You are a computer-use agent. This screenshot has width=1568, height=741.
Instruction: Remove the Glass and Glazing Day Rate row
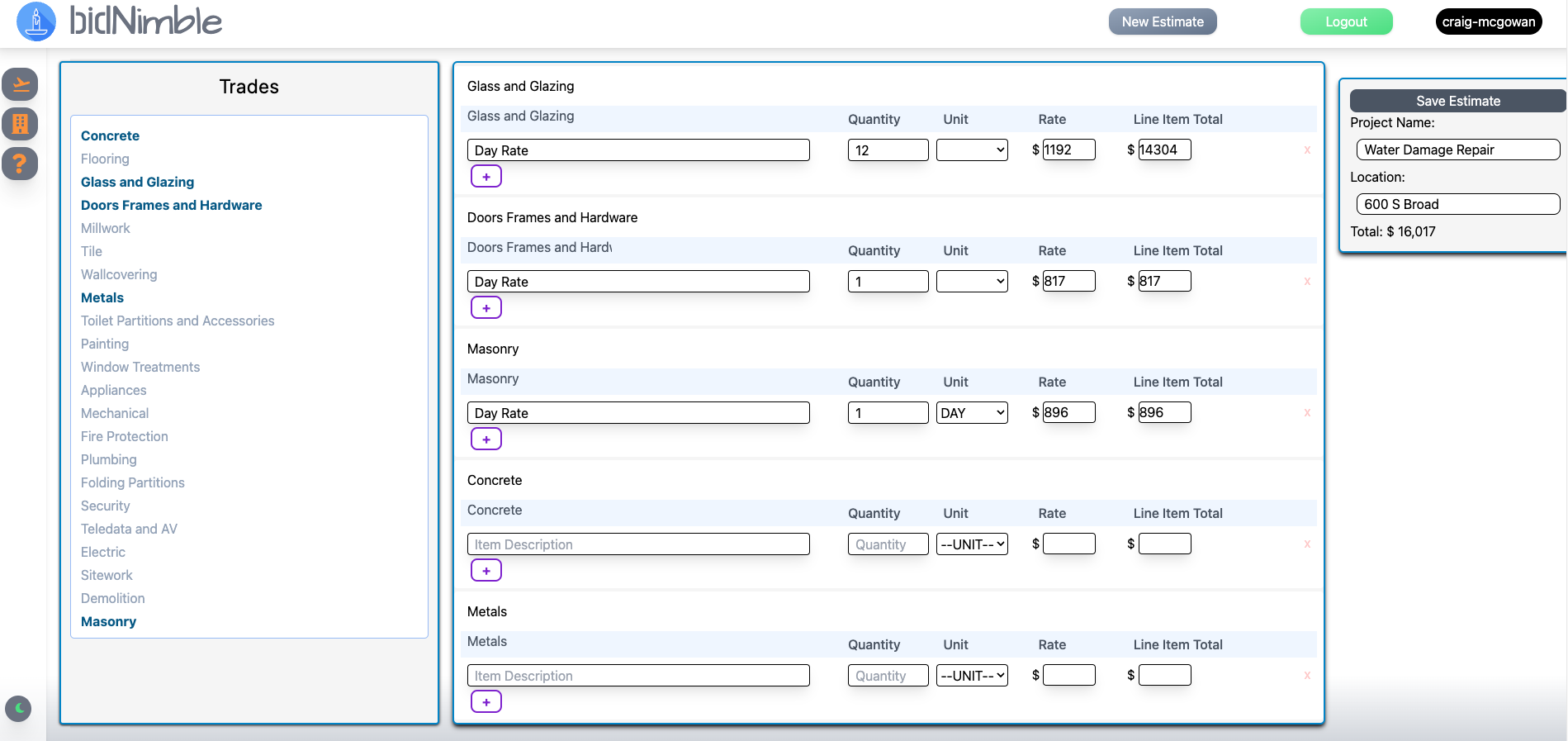point(1307,150)
